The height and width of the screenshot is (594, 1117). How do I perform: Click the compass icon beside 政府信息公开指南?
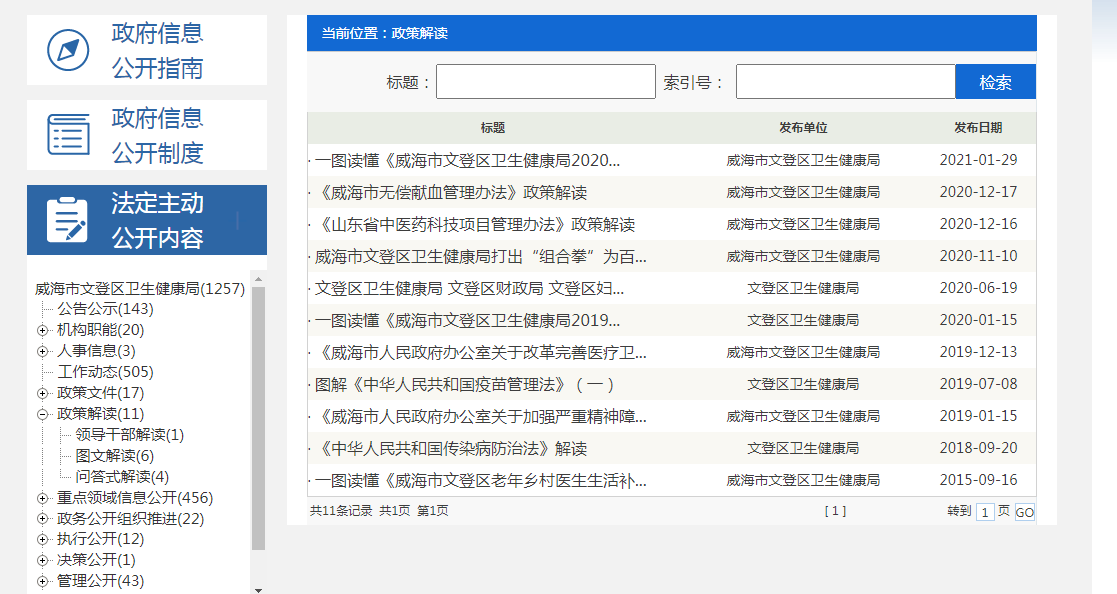pos(67,48)
